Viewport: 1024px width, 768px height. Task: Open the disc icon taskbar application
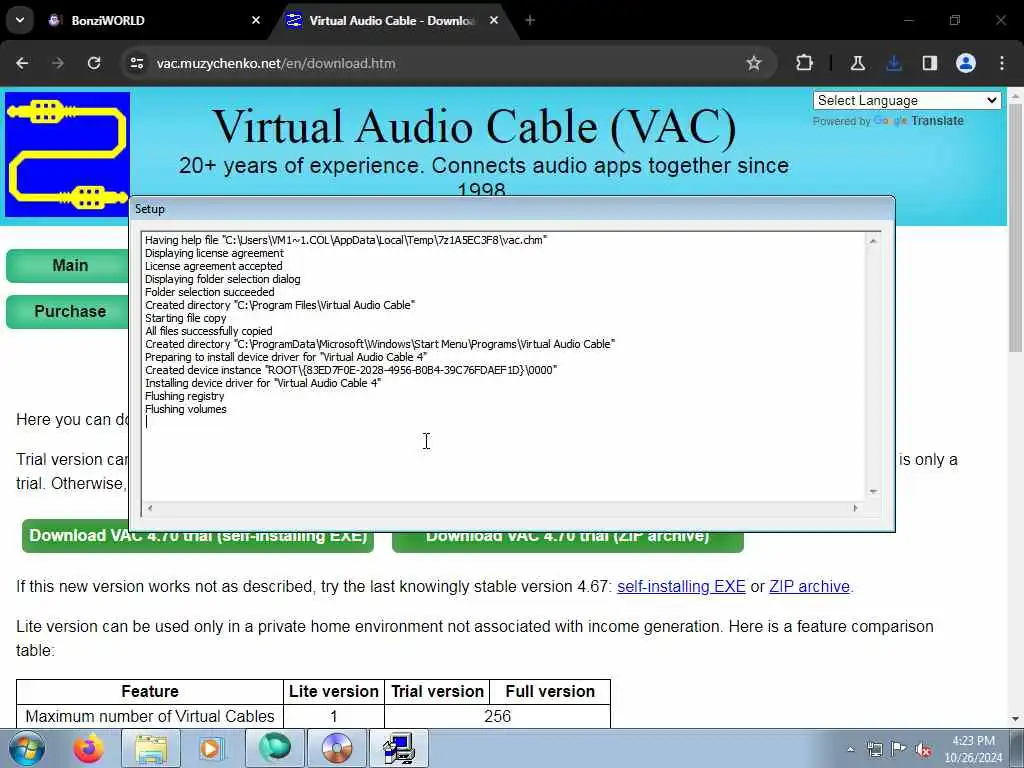pyautogui.click(x=336, y=748)
